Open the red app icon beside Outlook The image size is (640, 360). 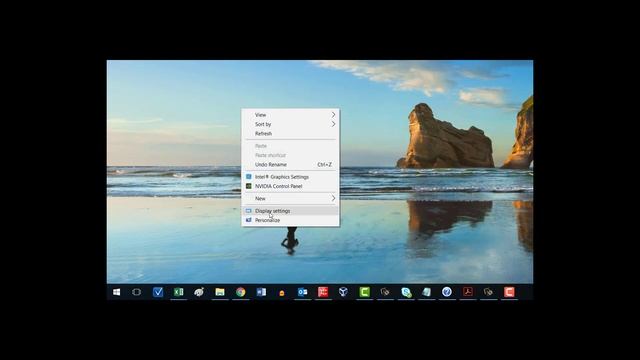coord(323,292)
